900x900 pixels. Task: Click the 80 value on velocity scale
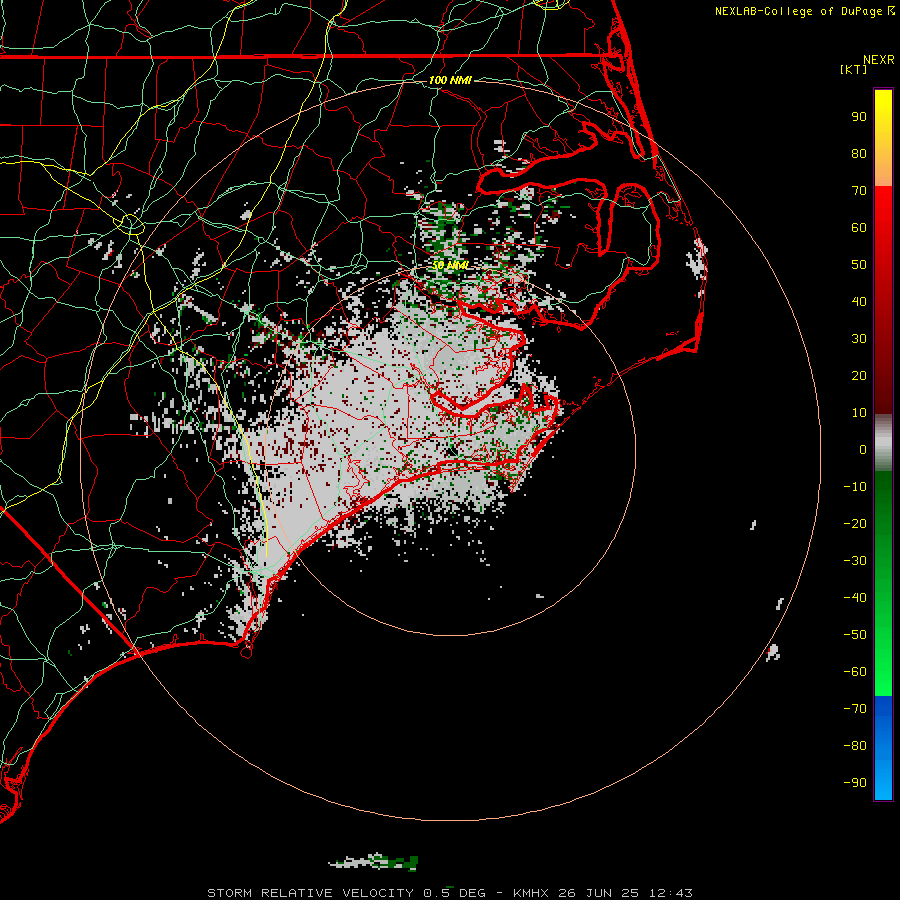859,154
